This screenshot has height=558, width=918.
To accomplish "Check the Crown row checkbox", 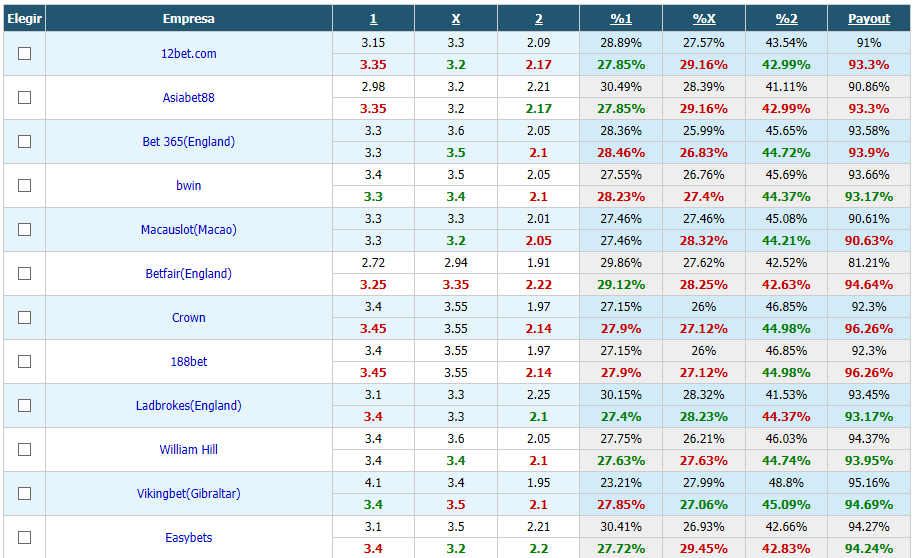I will pyautogui.click(x=25, y=317).
